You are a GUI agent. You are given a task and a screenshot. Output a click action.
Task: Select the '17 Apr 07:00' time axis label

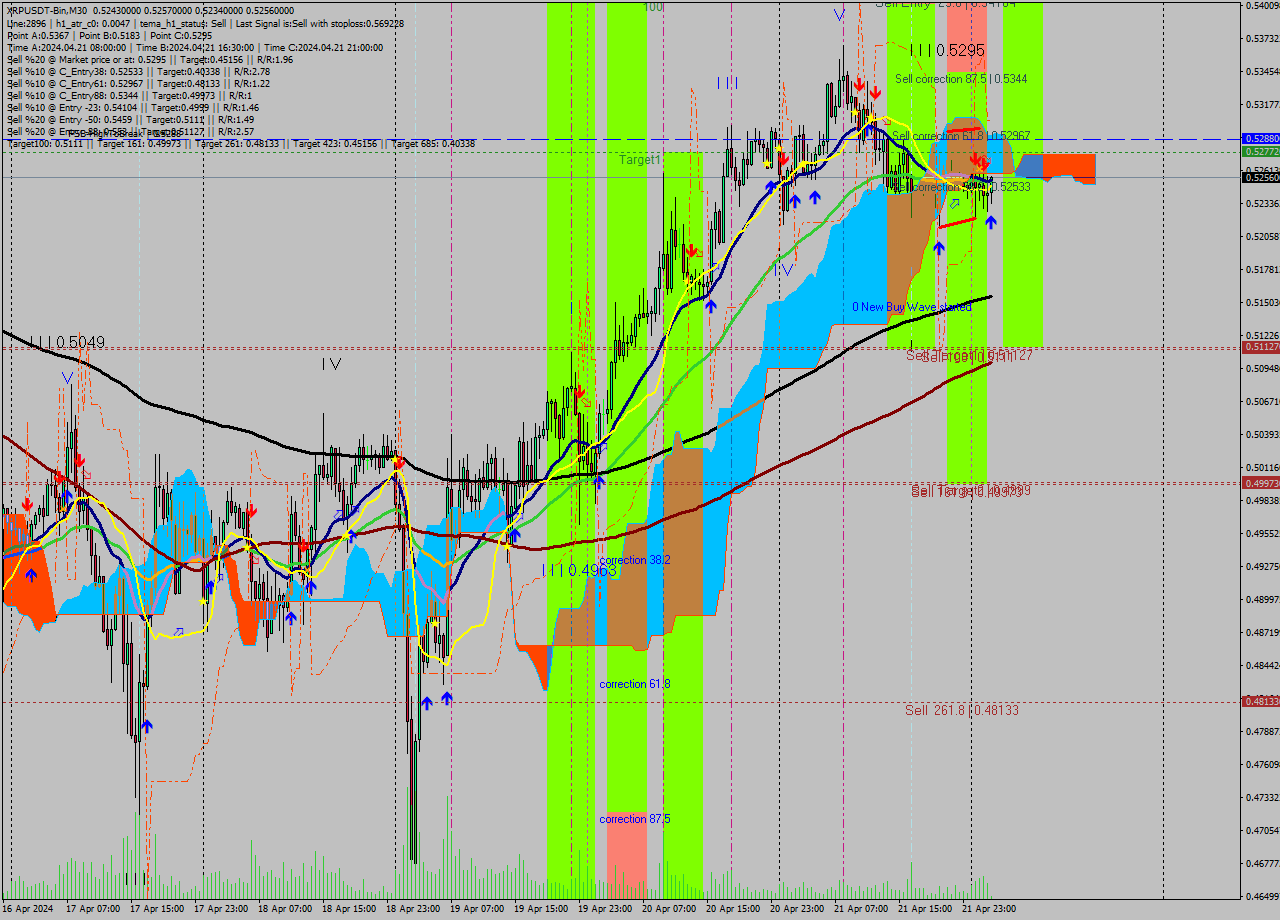pyautogui.click(x=92, y=909)
